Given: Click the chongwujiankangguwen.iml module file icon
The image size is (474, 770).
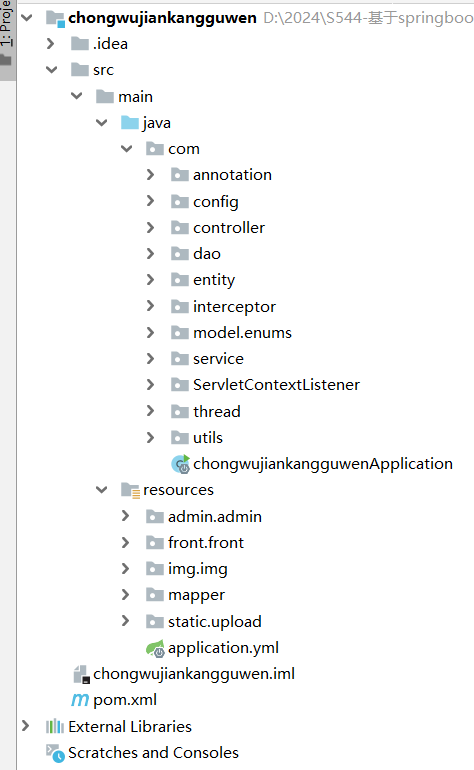Looking at the screenshot, I should 81,674.
